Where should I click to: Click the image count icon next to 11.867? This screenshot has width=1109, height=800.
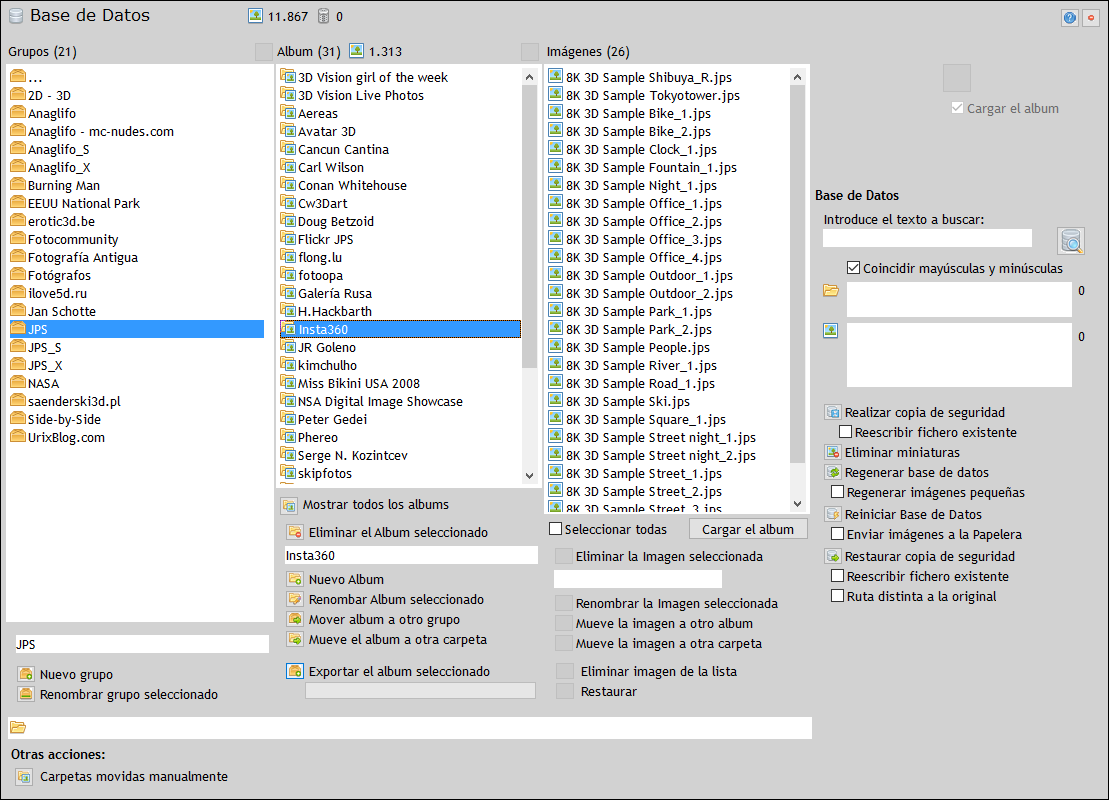click(255, 16)
